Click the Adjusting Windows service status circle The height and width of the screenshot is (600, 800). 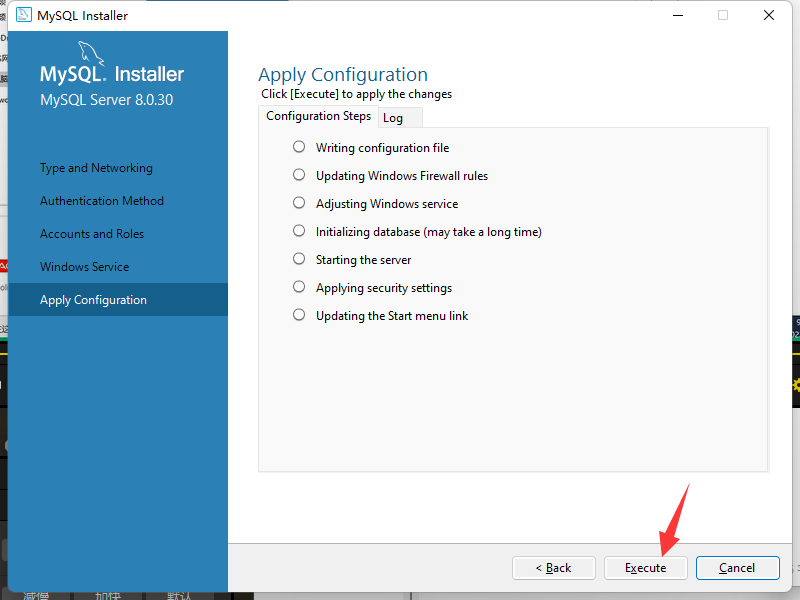299,203
